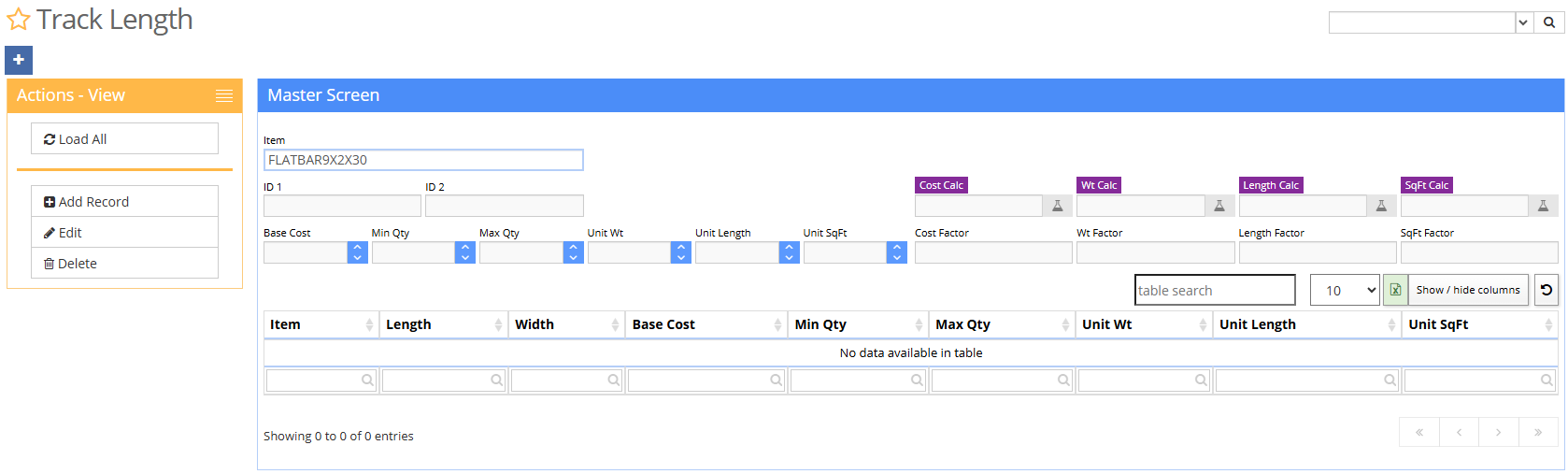This screenshot has width=1568, height=474.
Task: Sort by the Base Cost column header
Action: click(706, 324)
